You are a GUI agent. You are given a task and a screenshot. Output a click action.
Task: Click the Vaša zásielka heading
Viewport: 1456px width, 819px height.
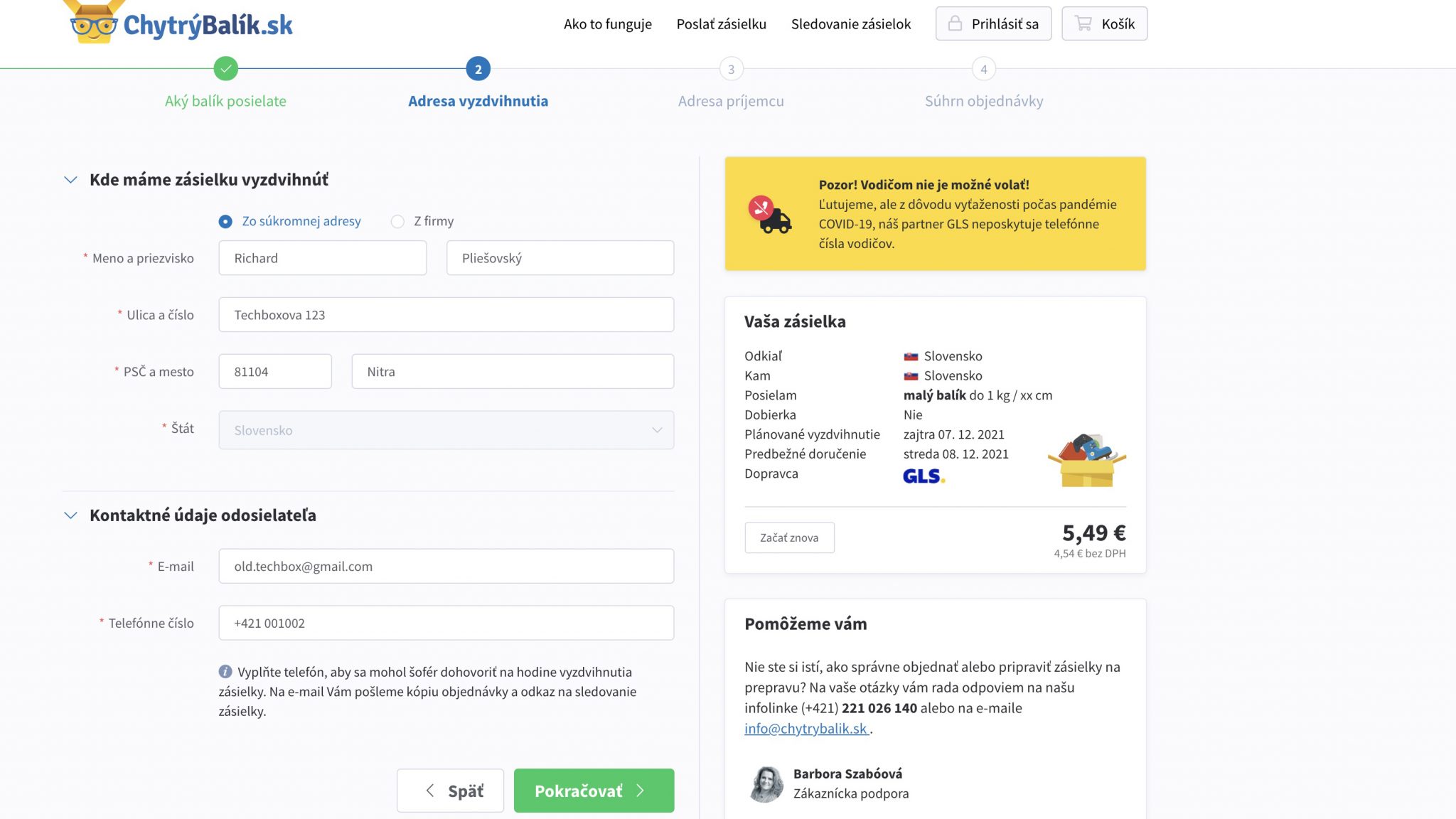[795, 321]
